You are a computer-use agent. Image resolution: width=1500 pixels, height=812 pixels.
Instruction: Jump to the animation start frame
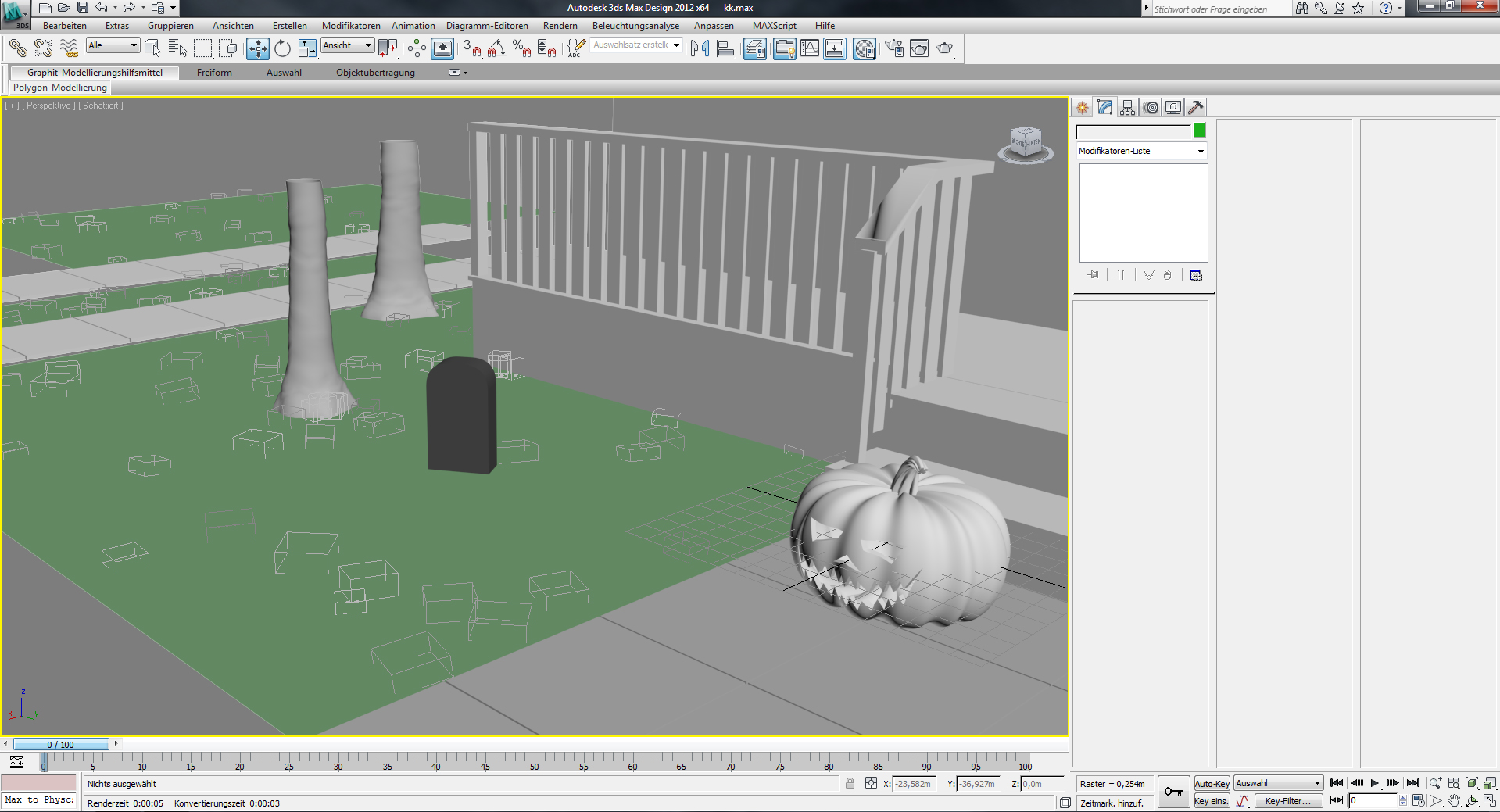point(1337,782)
